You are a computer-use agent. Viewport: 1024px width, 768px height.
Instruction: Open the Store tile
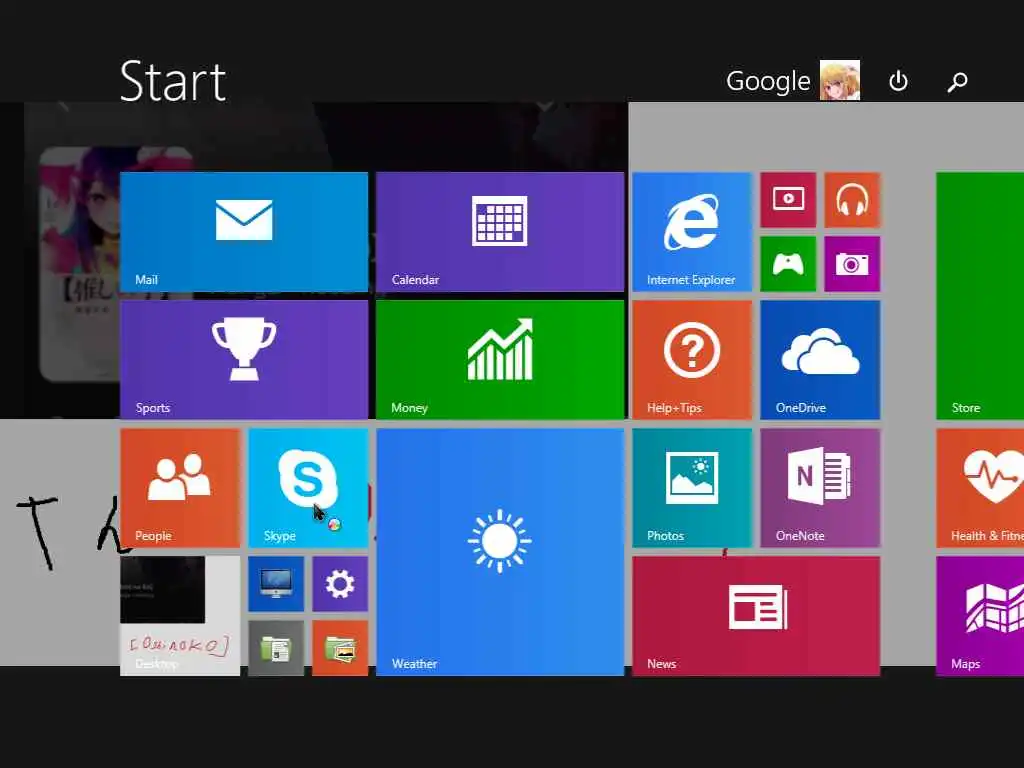(x=980, y=296)
